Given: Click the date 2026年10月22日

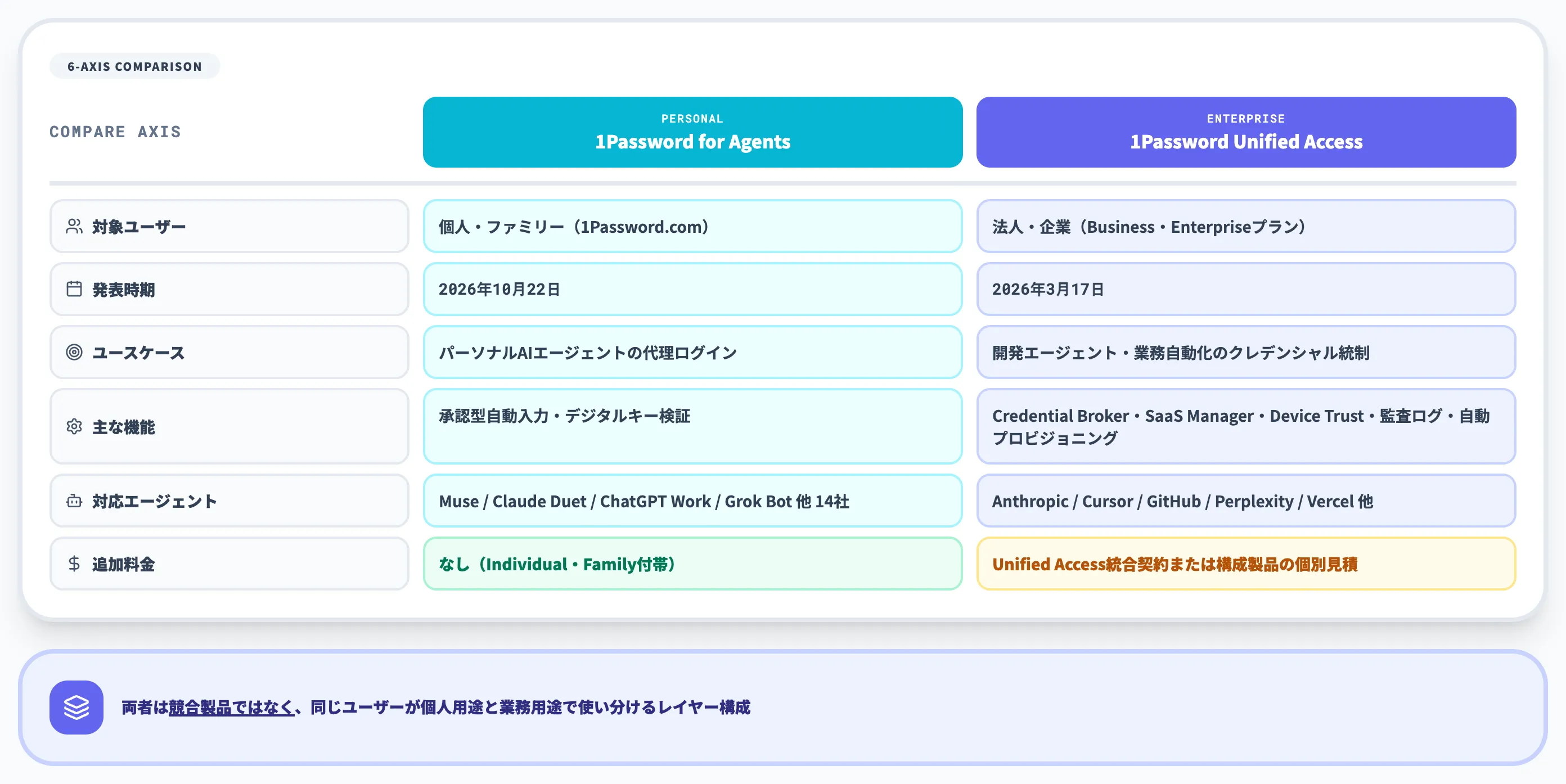Looking at the screenshot, I should [x=499, y=289].
